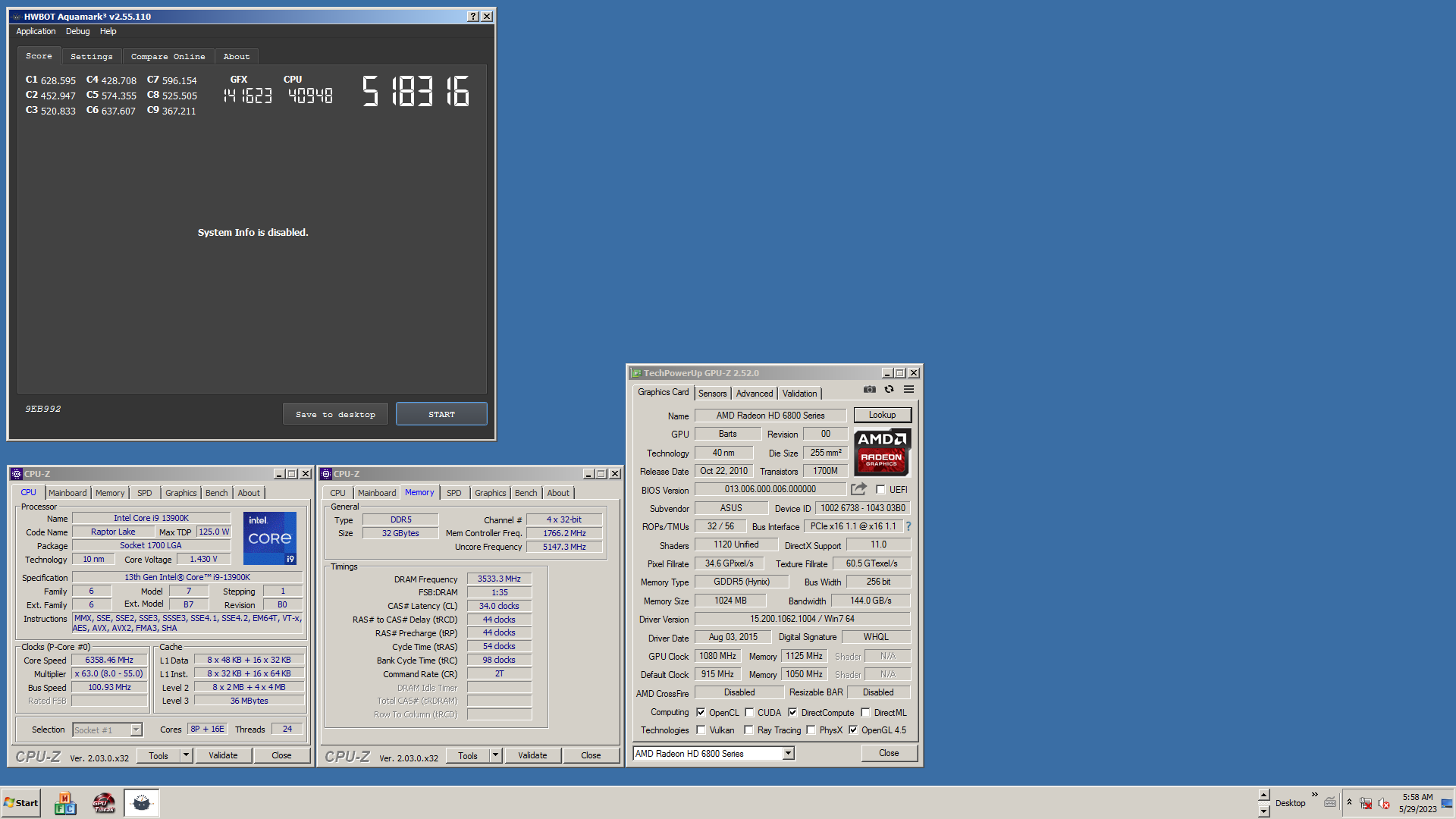
Task: Click the Lookup button in GPU-Z
Action: point(882,415)
